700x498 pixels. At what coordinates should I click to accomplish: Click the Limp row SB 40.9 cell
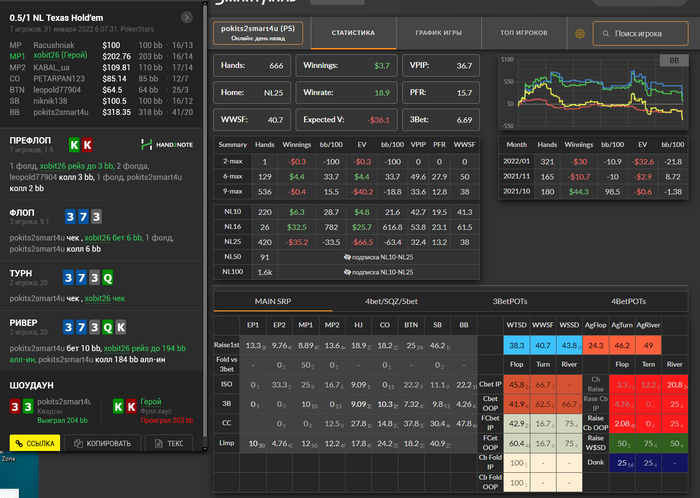(x=438, y=444)
